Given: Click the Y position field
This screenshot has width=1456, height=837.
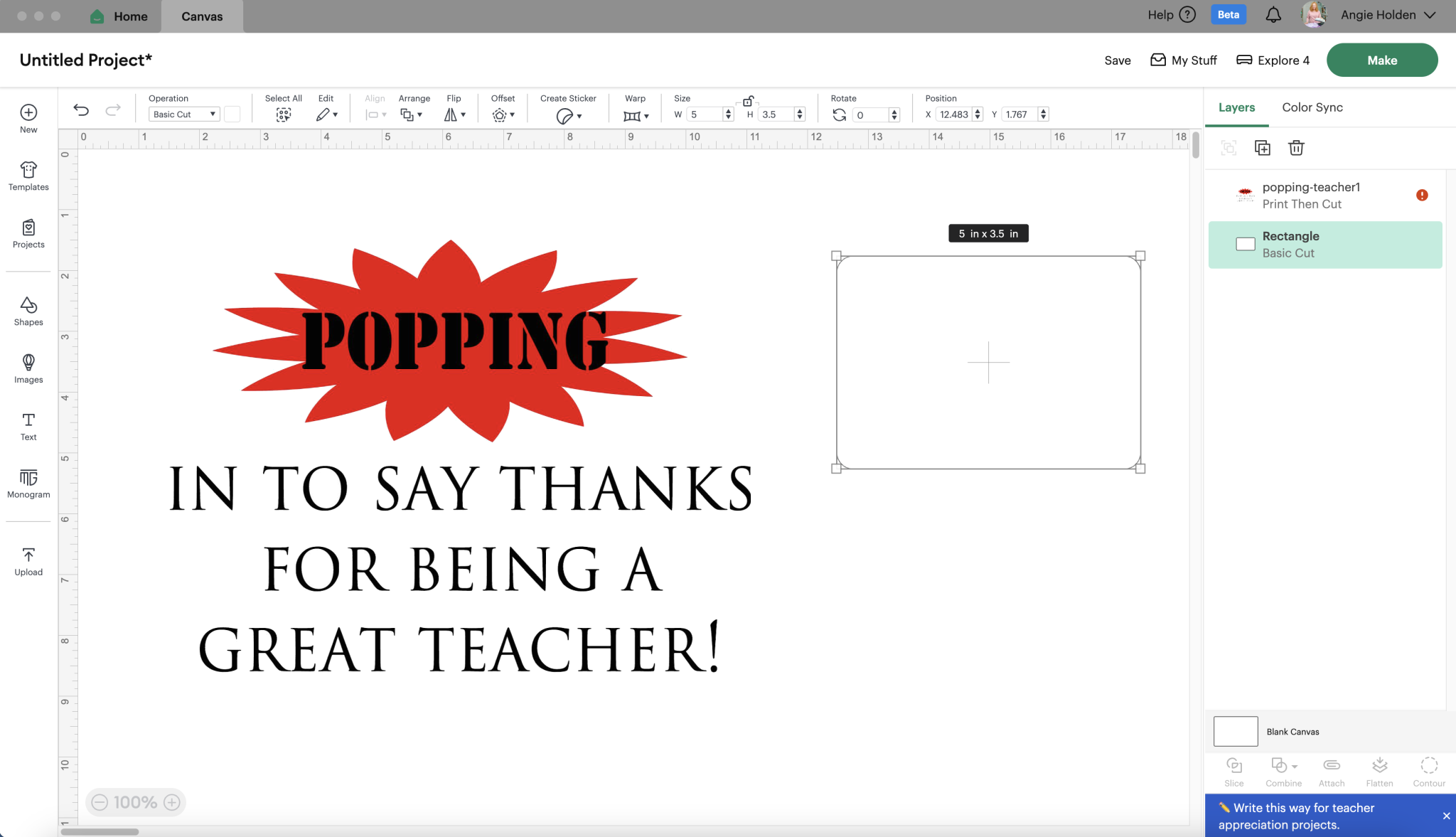Looking at the screenshot, I should (x=1020, y=114).
